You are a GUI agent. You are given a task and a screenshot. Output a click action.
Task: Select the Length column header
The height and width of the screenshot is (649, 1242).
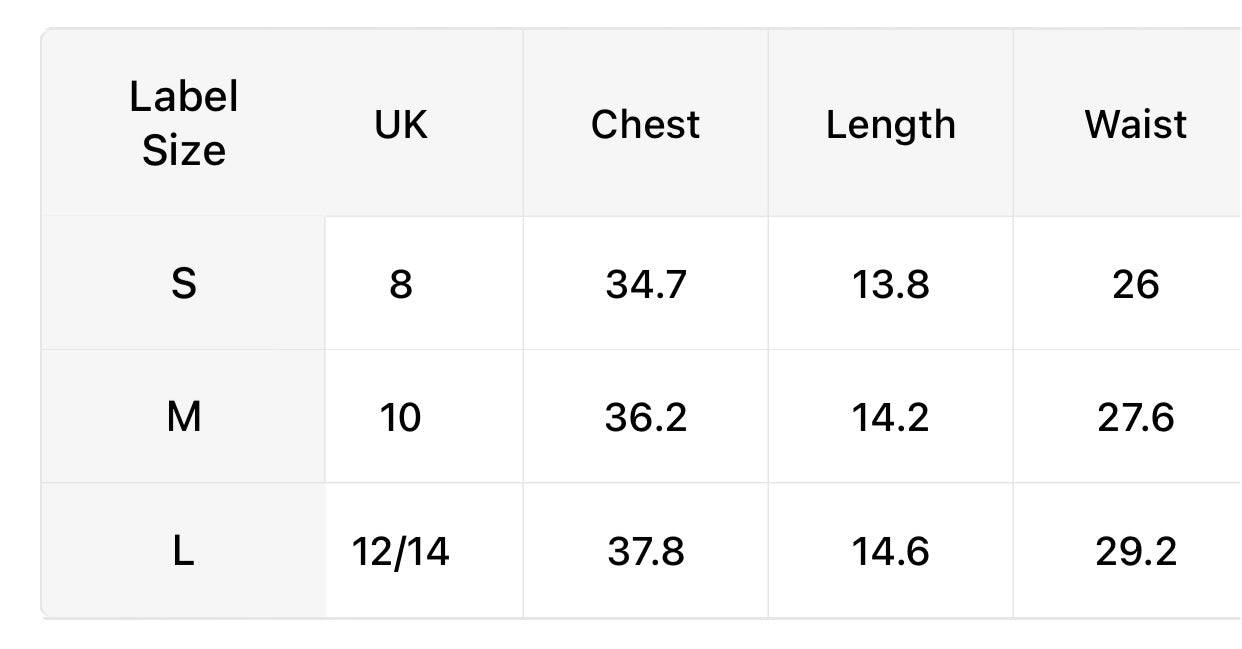(890, 124)
